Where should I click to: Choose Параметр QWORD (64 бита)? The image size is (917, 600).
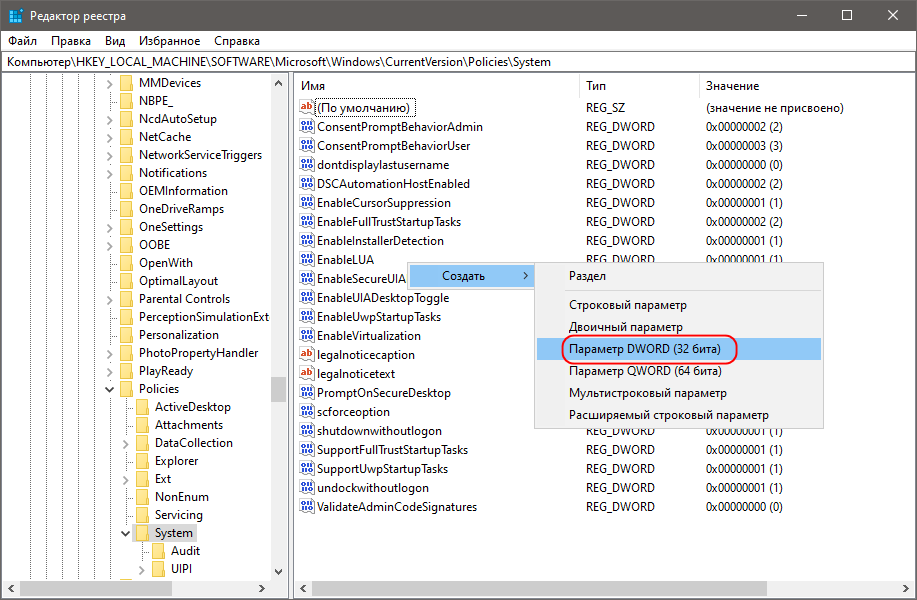(x=679, y=371)
